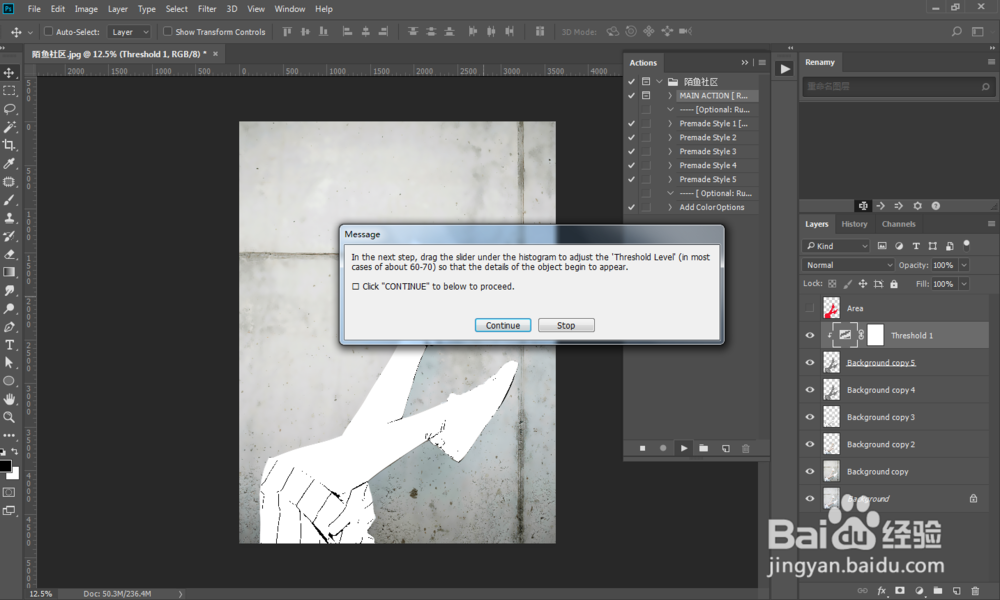The image size is (1000, 600).
Task: Add layer mask at Layers panel bottom
Action: (x=900, y=591)
